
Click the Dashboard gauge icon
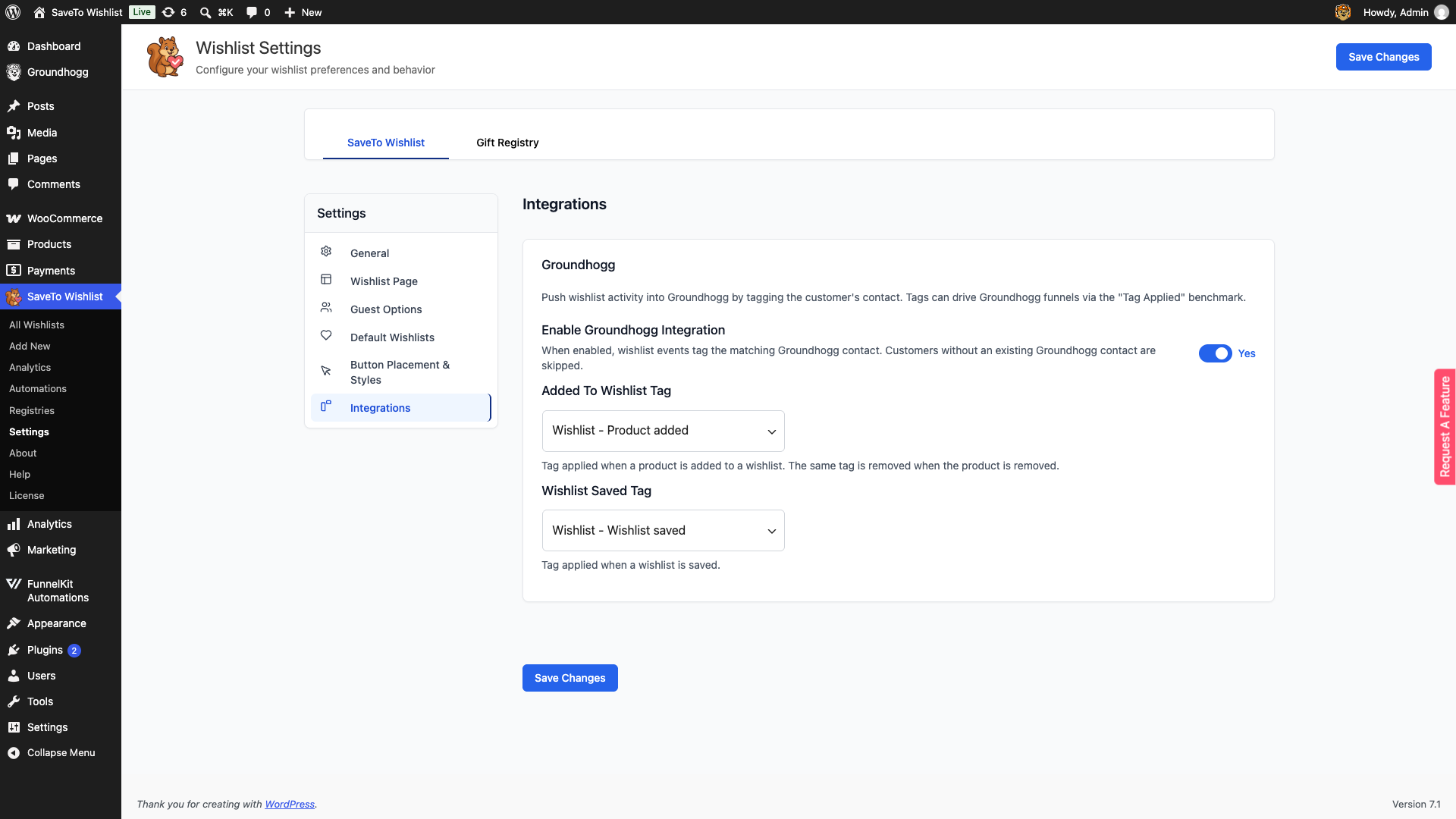[x=14, y=46]
